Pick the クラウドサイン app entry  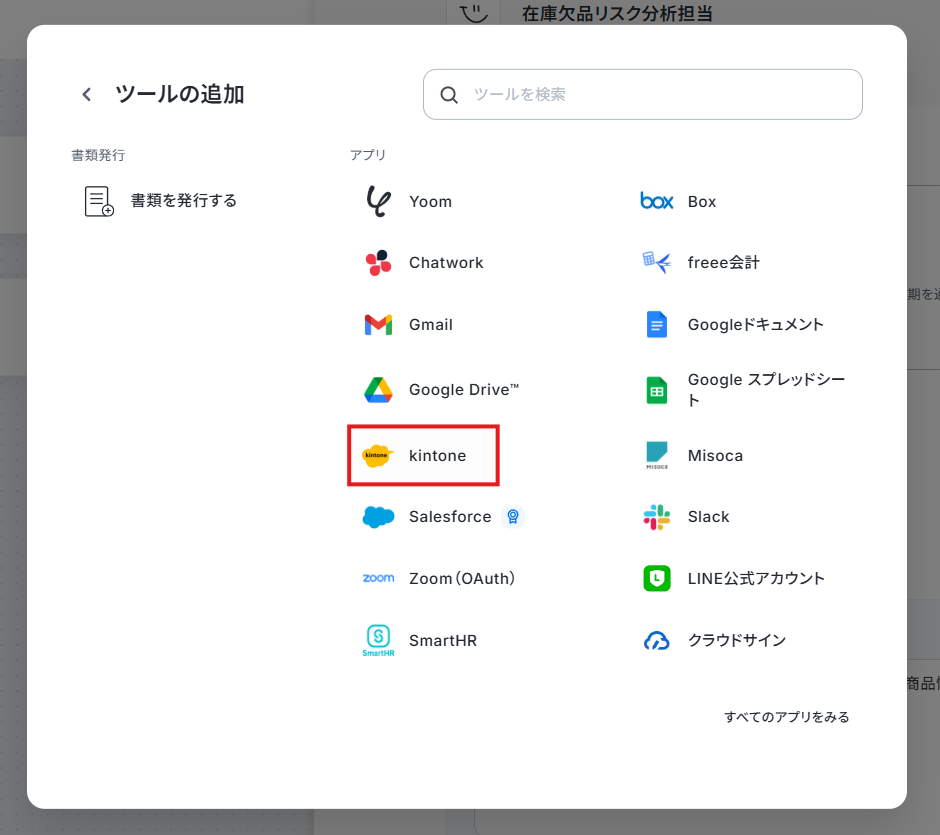[x=736, y=640]
